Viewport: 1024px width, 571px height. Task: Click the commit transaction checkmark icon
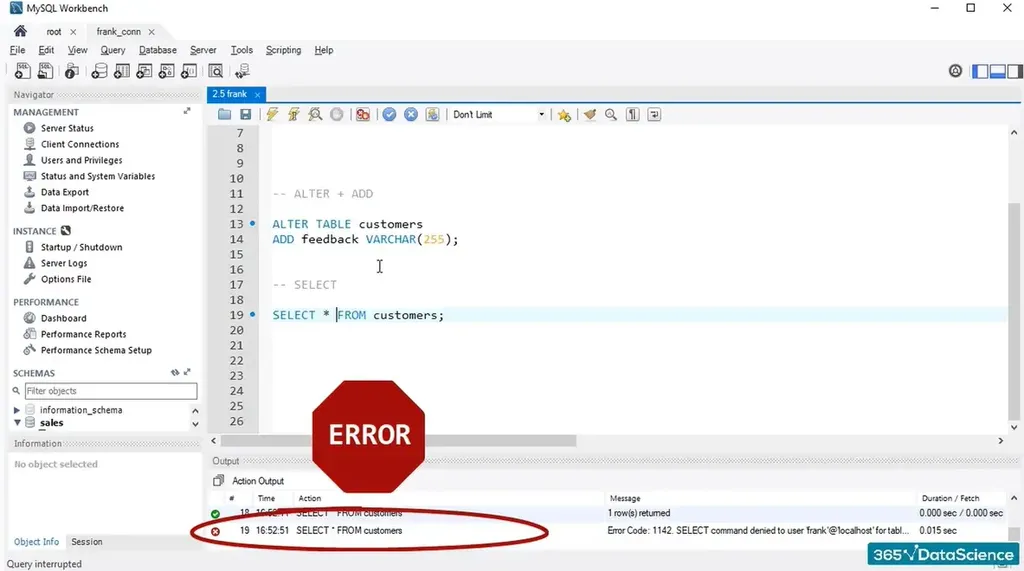[x=389, y=115]
